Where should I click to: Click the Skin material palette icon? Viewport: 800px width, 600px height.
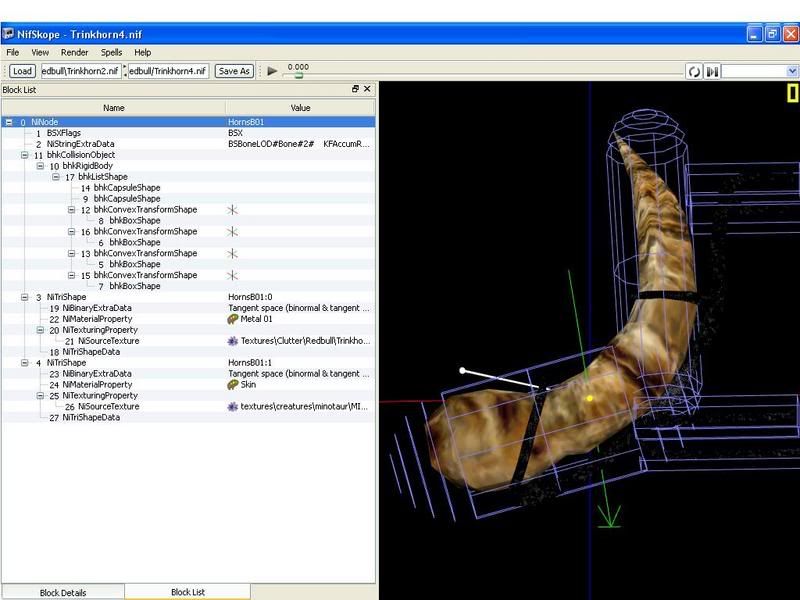coord(233,384)
